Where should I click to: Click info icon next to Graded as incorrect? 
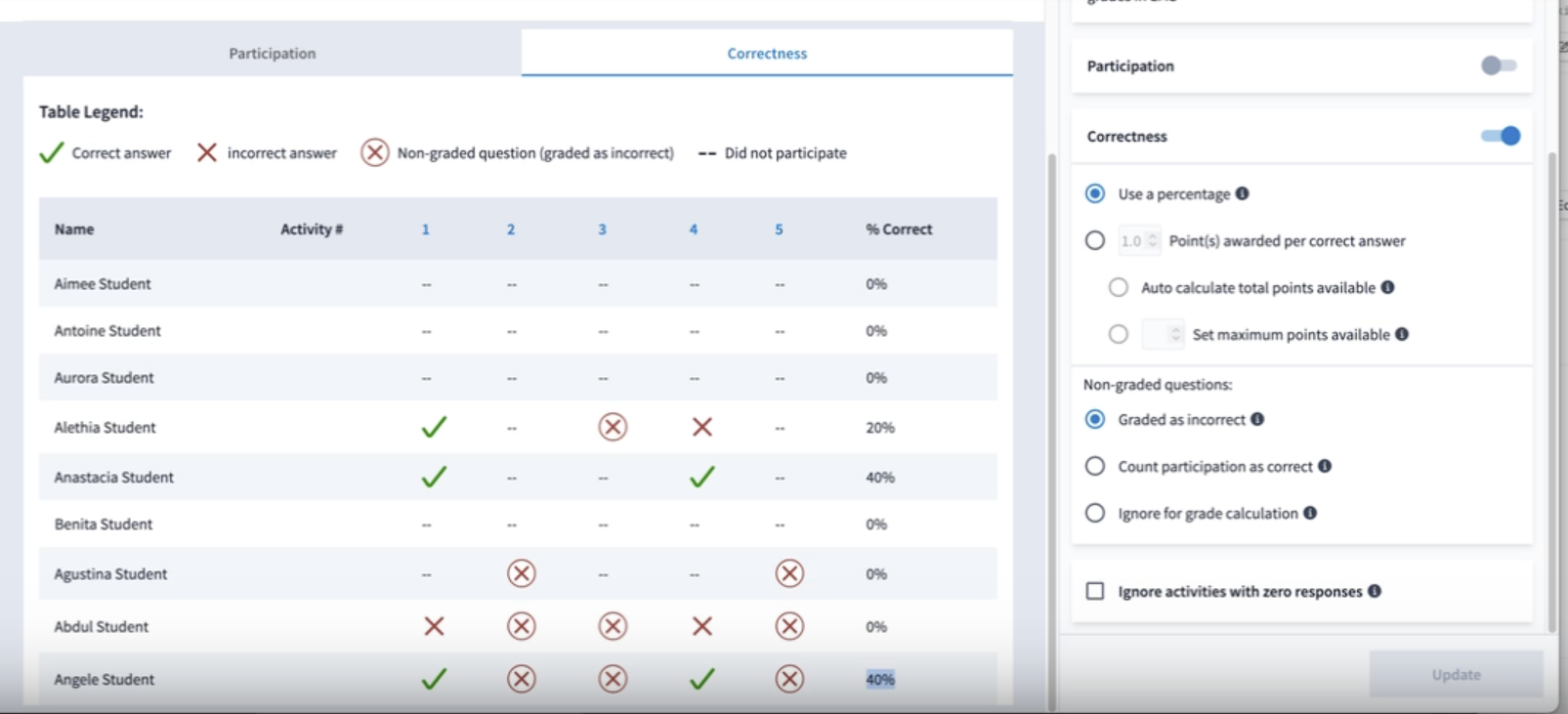[x=1257, y=419]
